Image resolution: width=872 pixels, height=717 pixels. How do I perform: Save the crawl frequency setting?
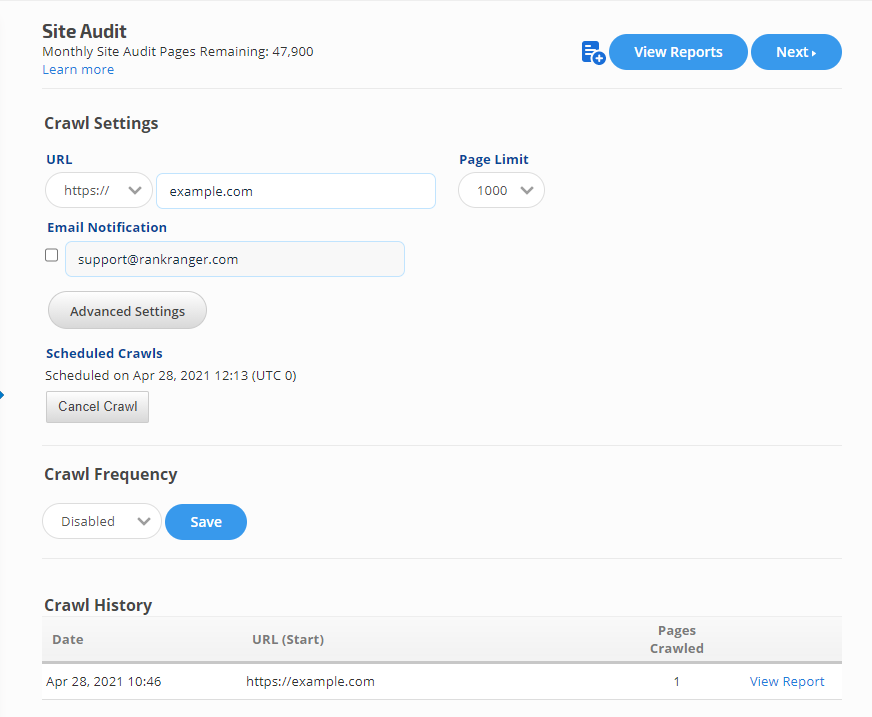click(x=205, y=521)
